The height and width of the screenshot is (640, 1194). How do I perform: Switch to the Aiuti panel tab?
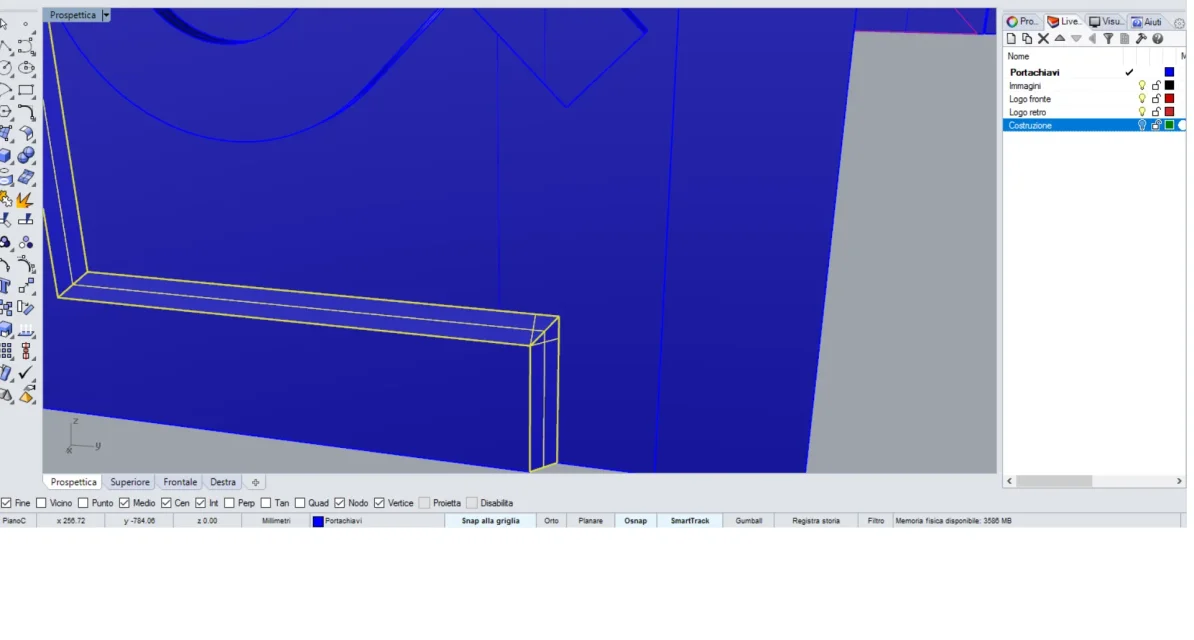[1147, 22]
